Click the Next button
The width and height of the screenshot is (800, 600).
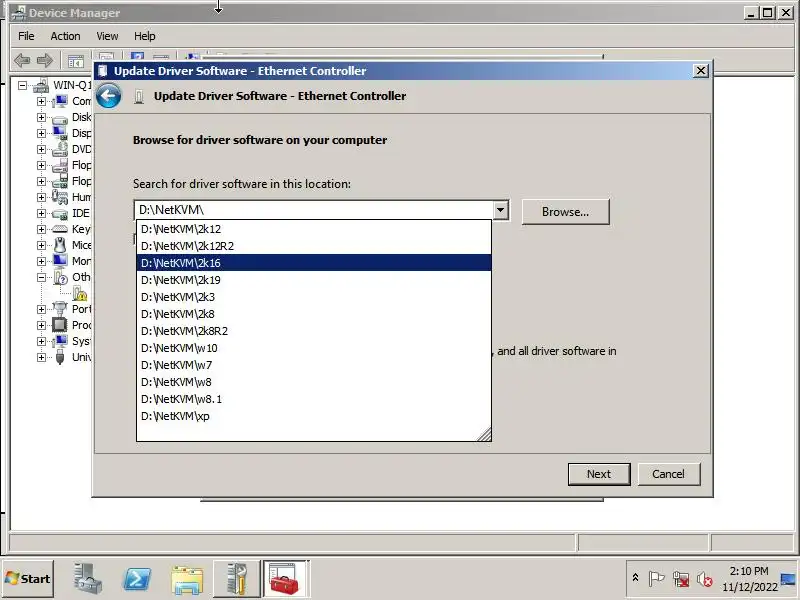599,474
